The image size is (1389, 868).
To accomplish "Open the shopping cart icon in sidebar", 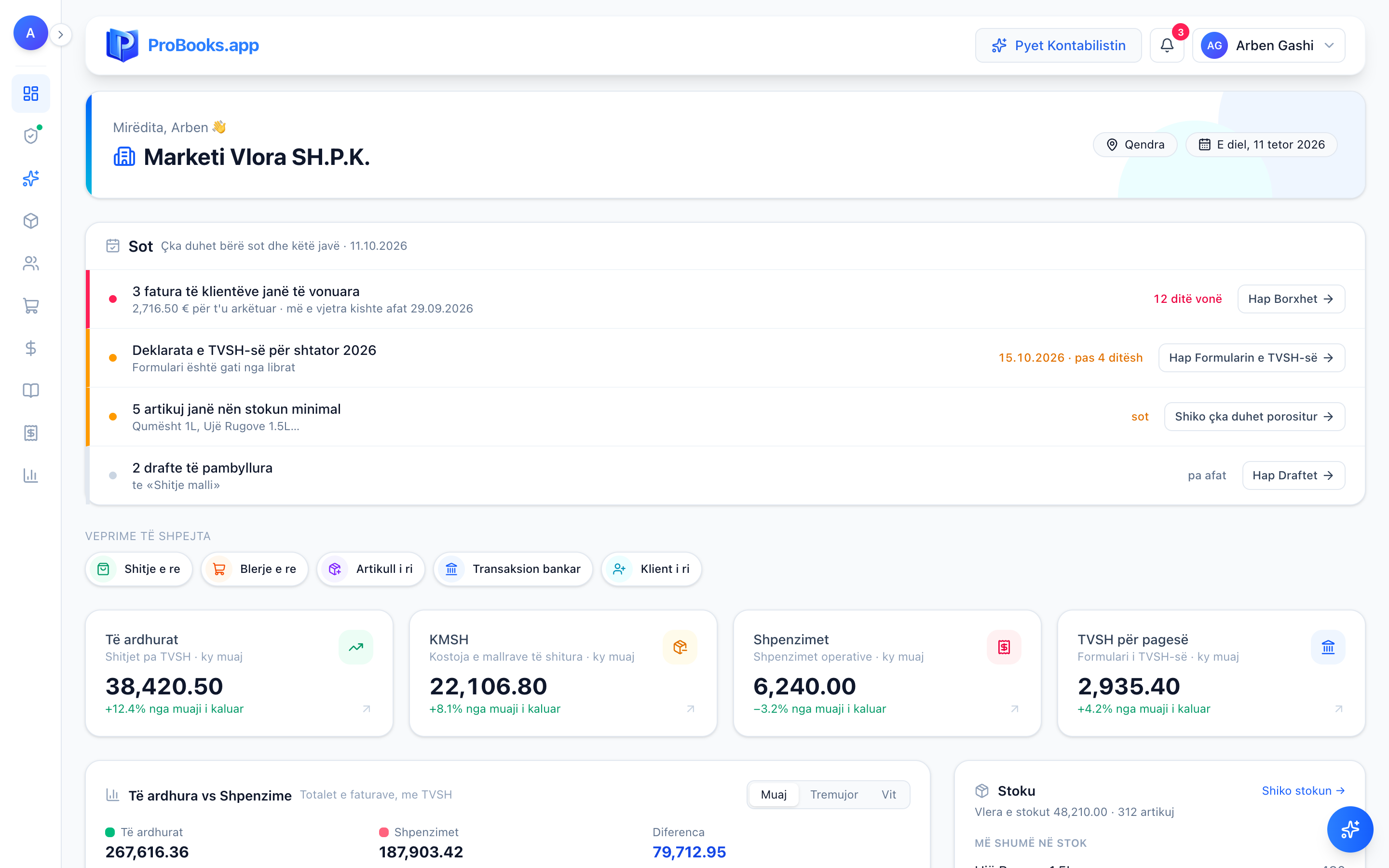I will point(30,306).
